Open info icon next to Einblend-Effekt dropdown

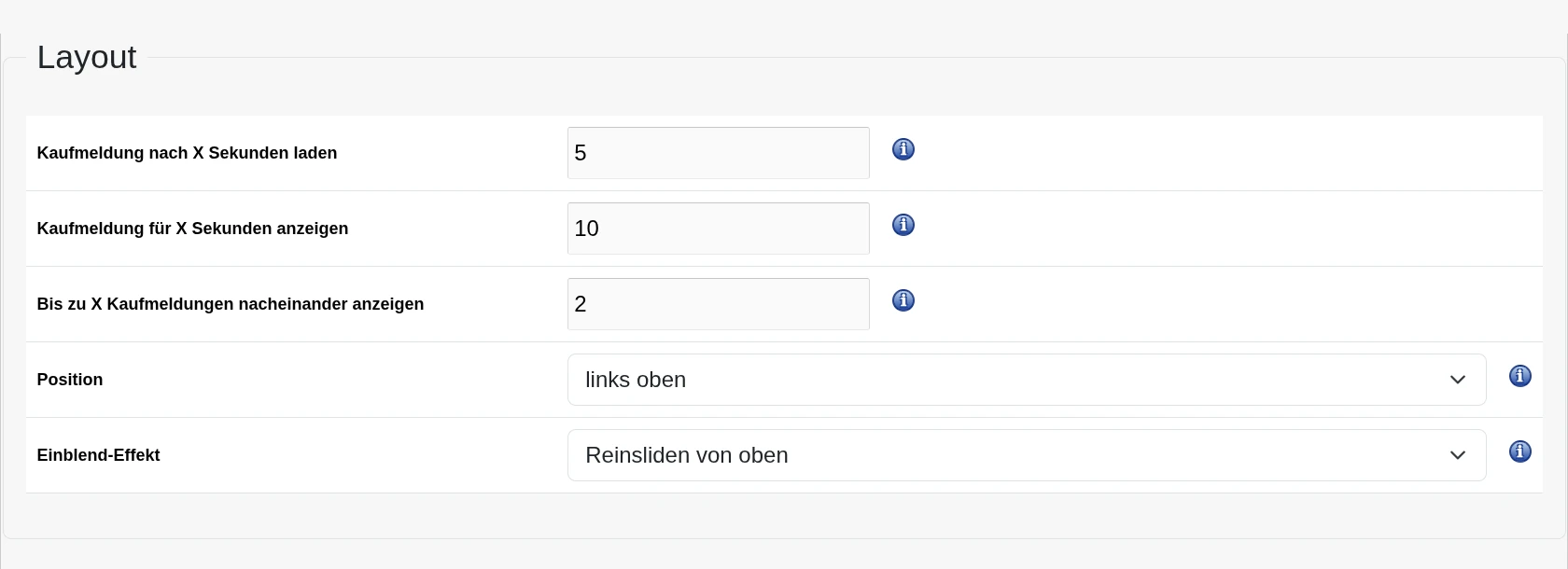[1520, 451]
